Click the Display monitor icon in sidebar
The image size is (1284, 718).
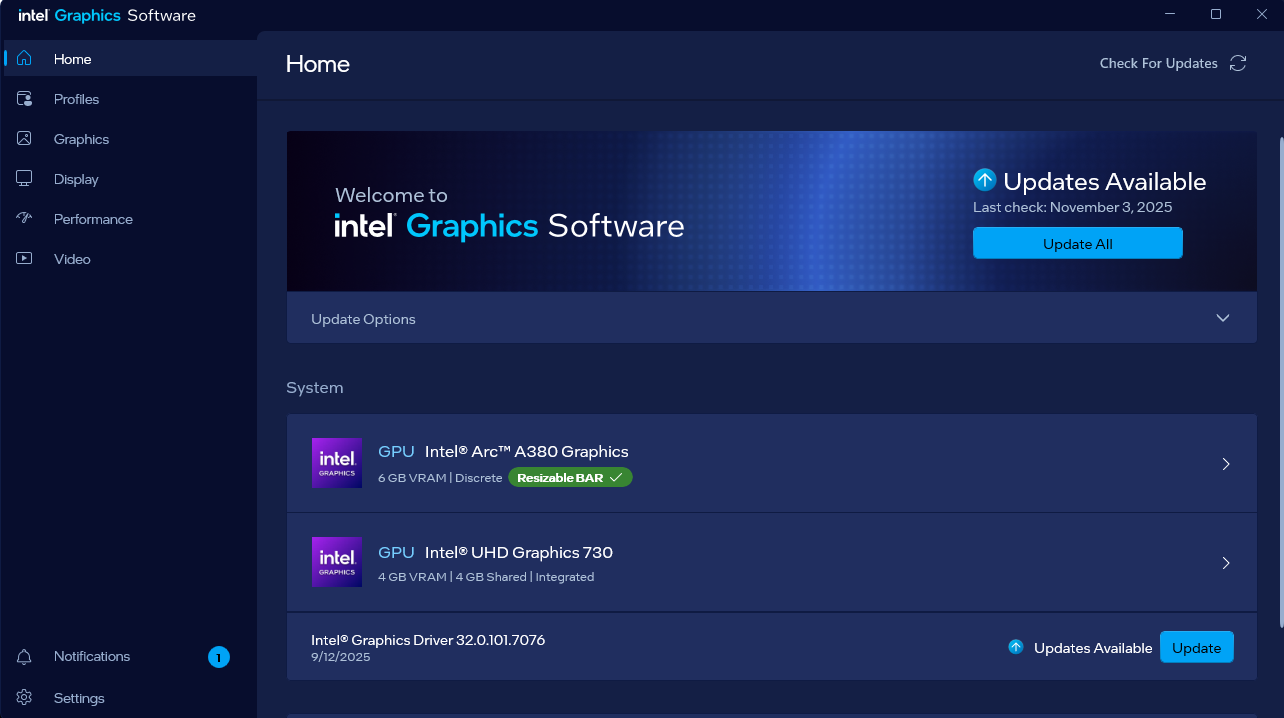[x=25, y=178]
